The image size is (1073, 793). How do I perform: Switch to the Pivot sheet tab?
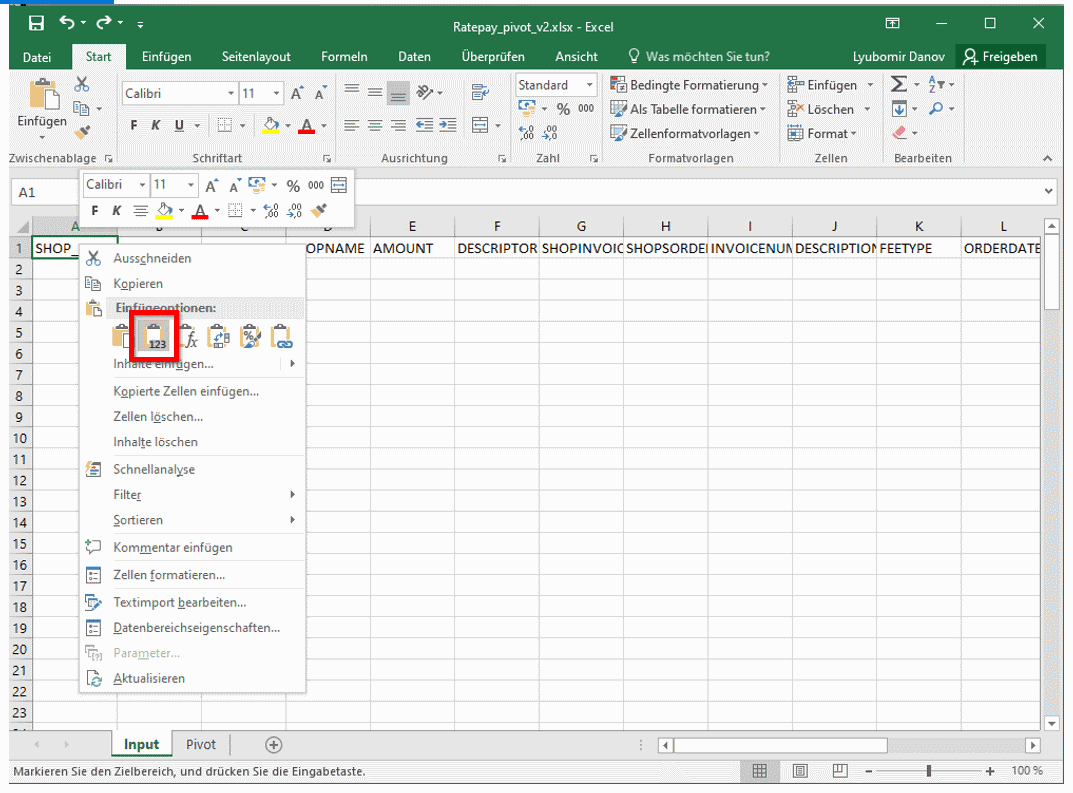point(200,744)
